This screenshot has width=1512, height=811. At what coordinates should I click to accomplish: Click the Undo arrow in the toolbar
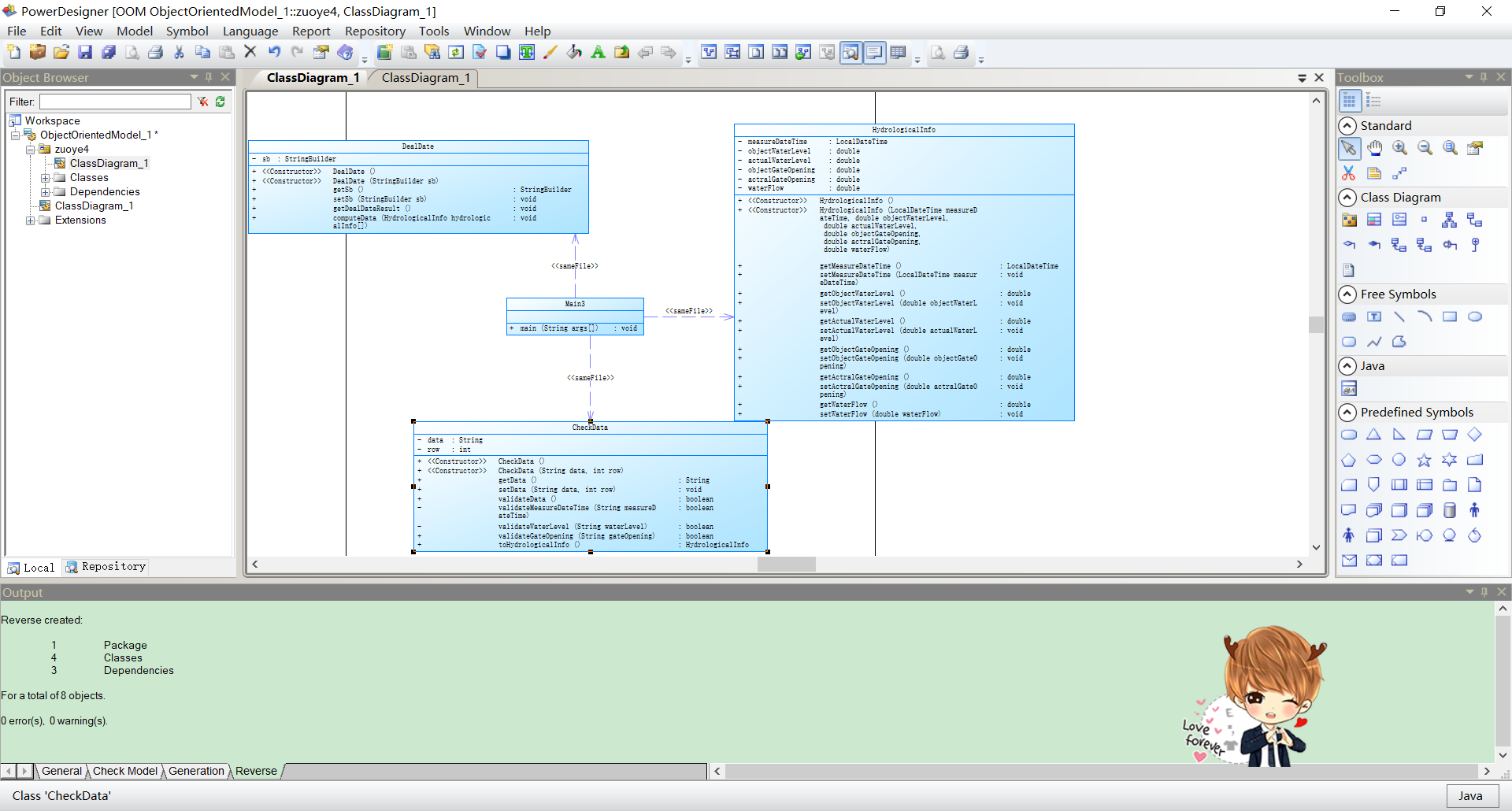pos(274,53)
